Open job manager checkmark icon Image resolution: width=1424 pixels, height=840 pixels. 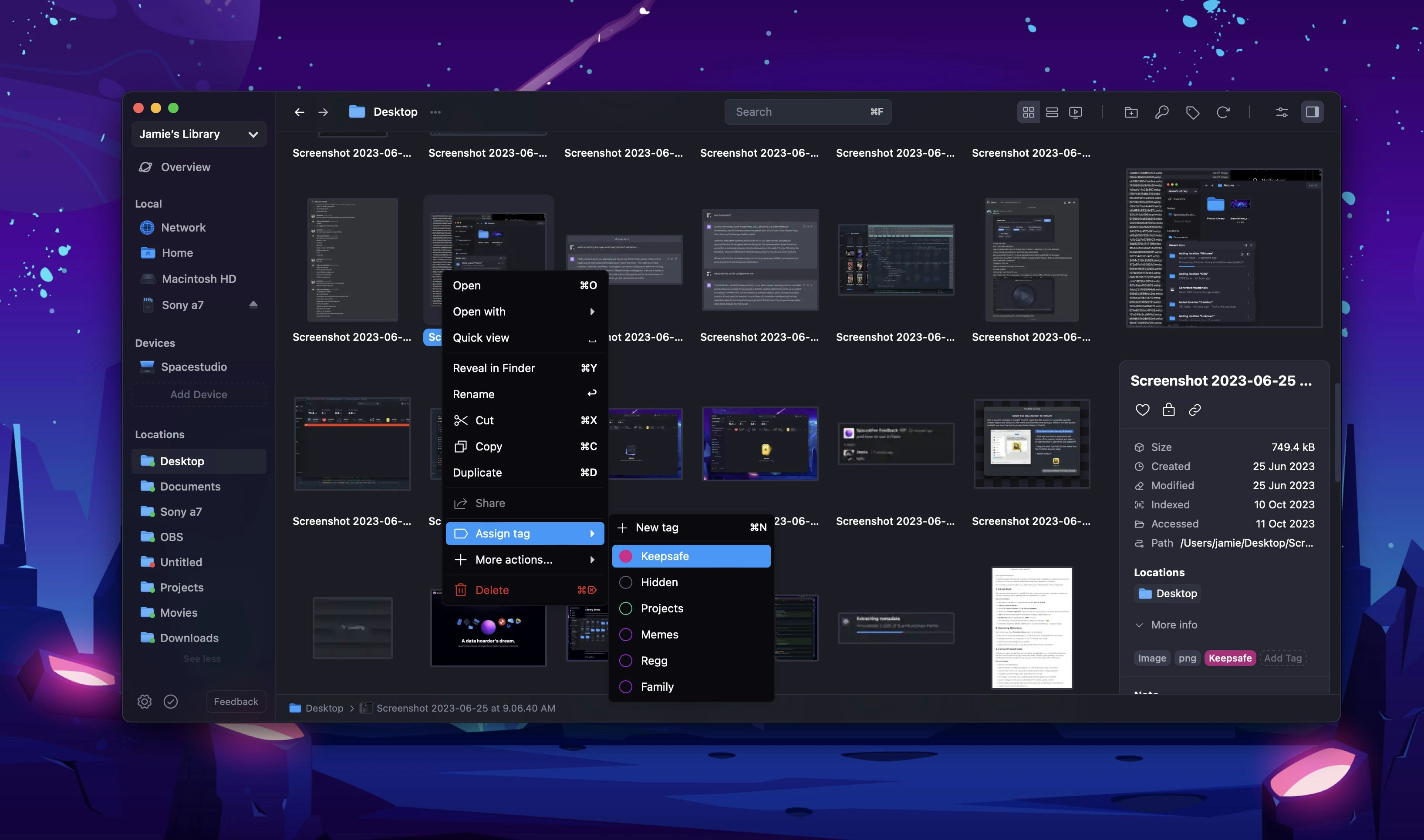170,701
